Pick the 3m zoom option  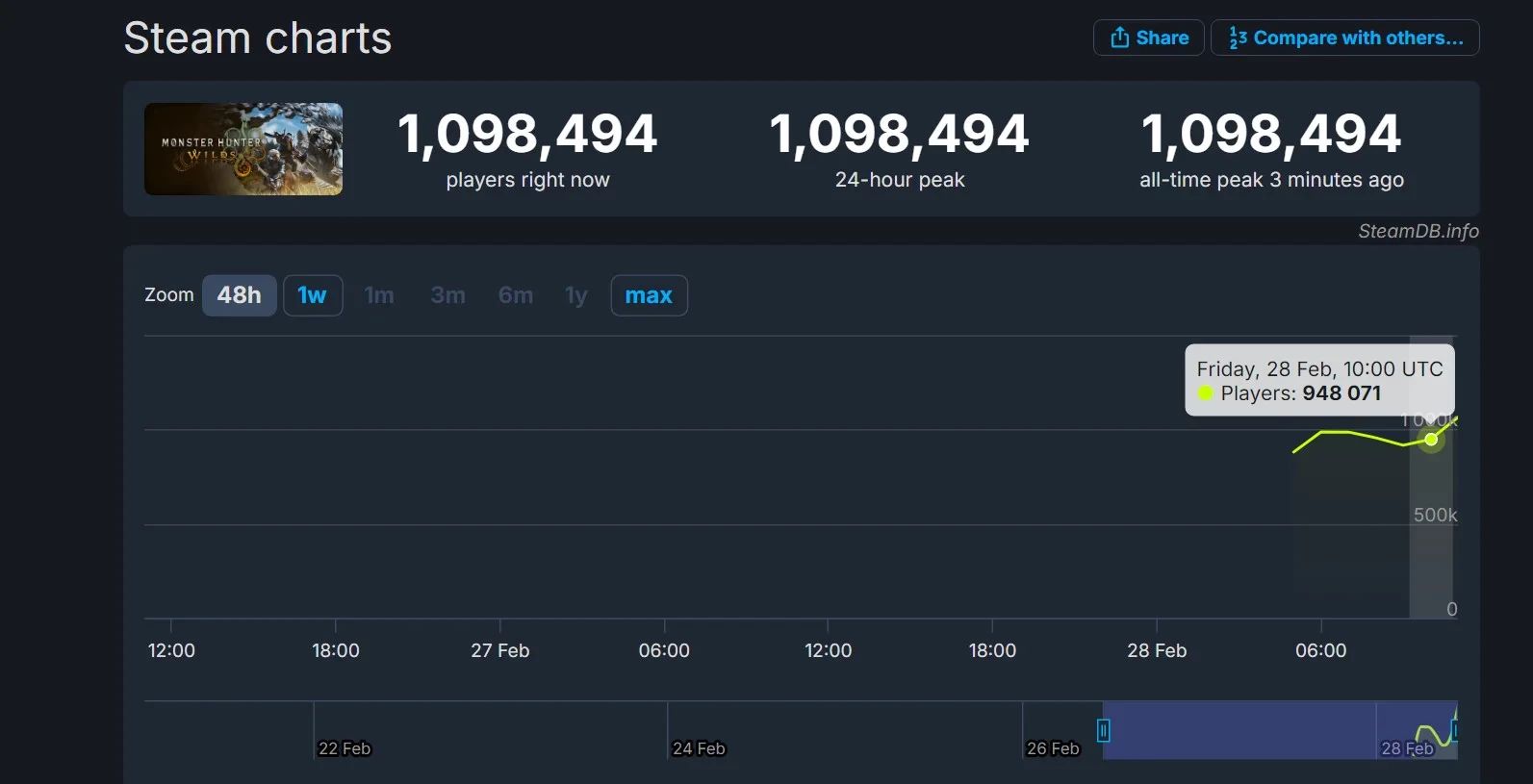[447, 295]
